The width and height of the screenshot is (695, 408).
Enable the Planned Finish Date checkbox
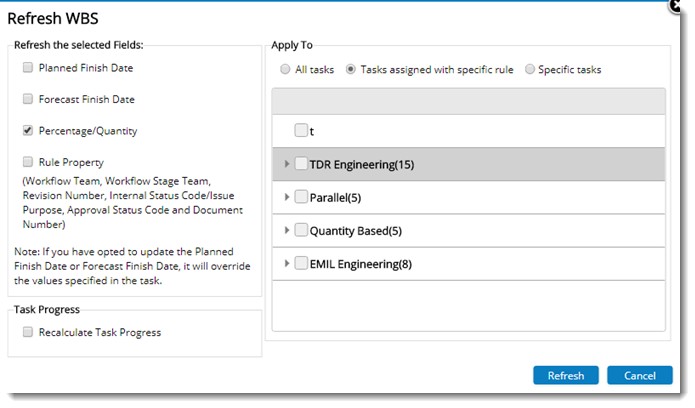tap(28, 68)
